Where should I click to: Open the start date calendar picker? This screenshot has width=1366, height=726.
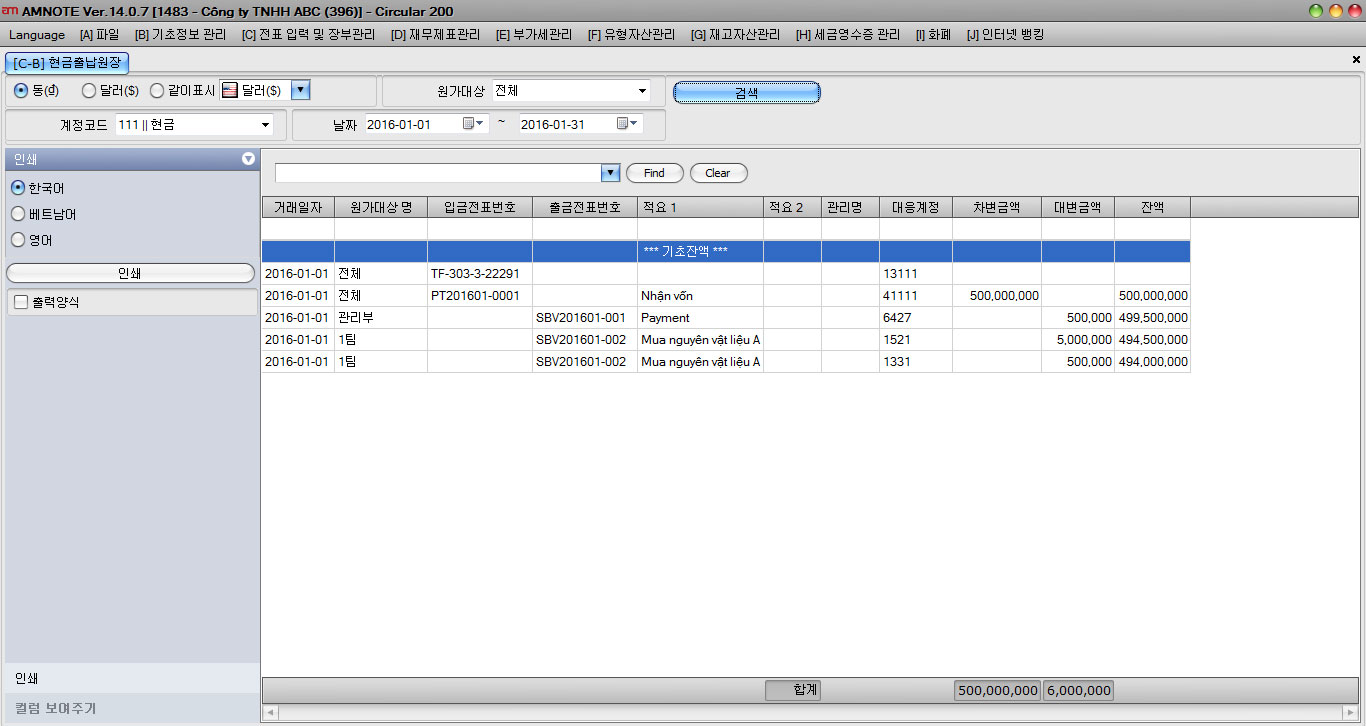pyautogui.click(x=473, y=125)
